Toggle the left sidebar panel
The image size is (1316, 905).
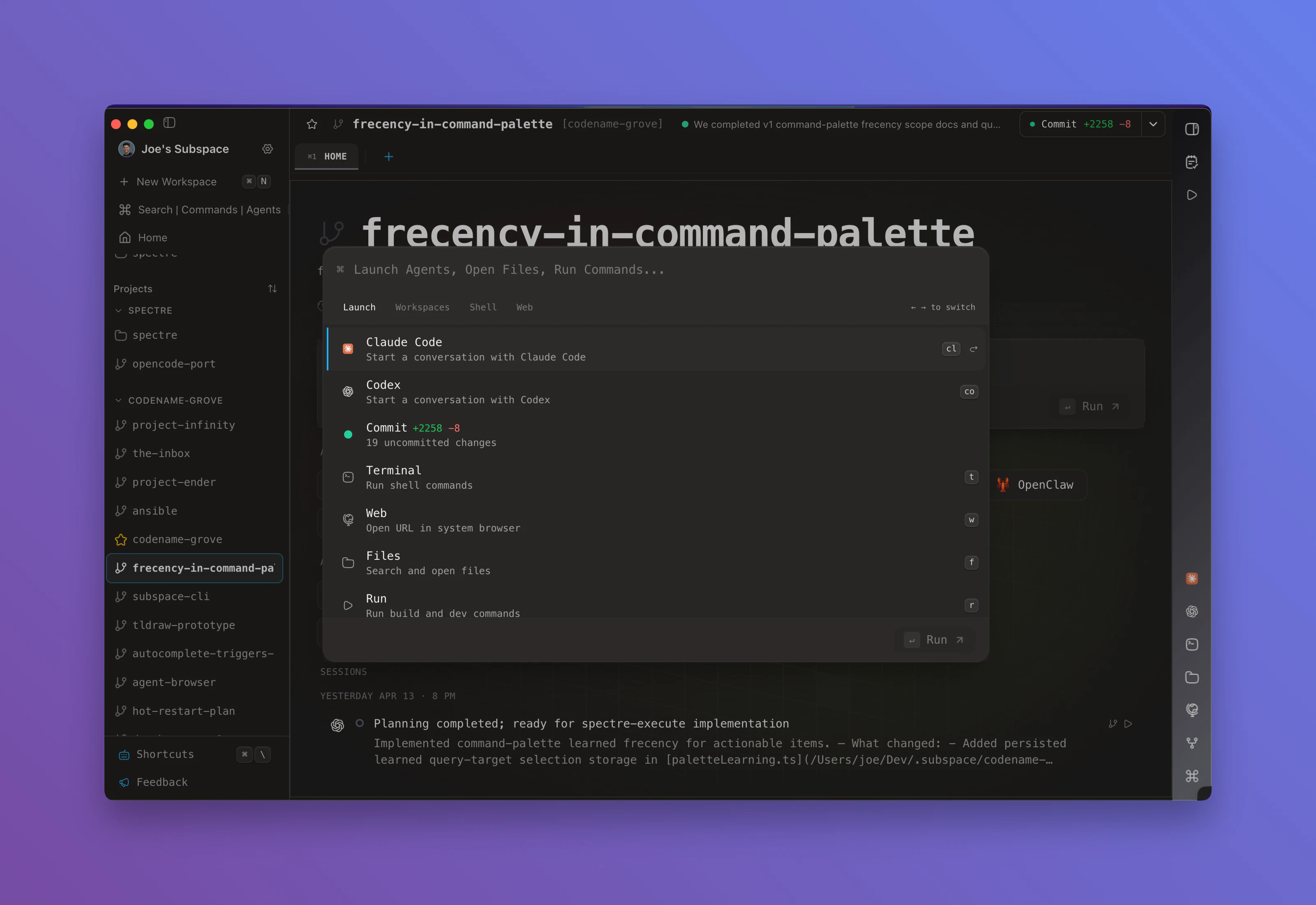(169, 122)
